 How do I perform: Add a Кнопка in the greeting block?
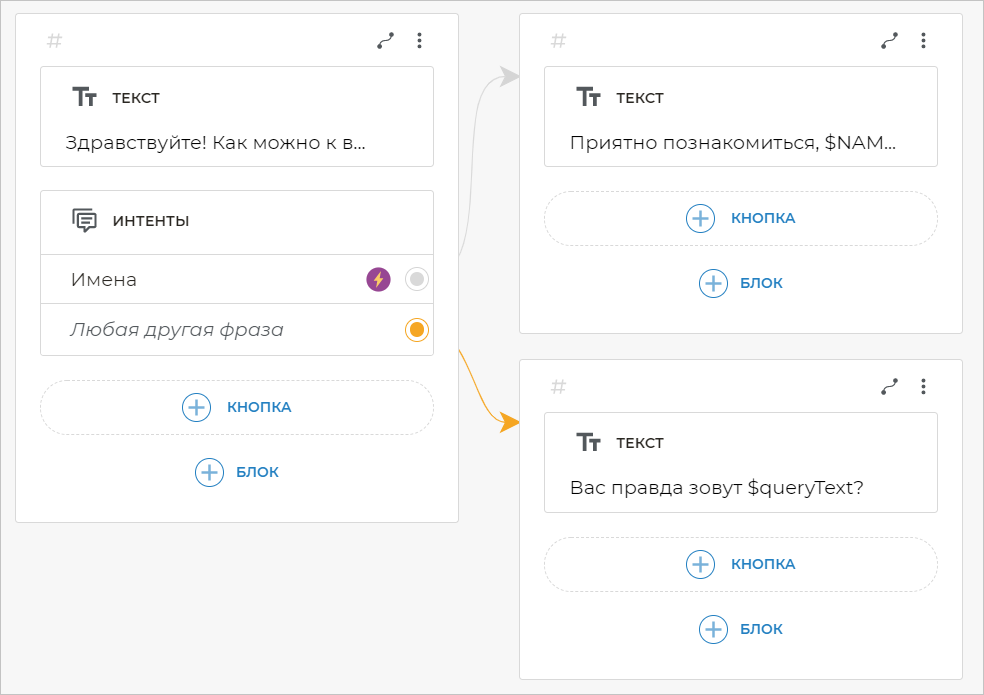click(x=237, y=407)
